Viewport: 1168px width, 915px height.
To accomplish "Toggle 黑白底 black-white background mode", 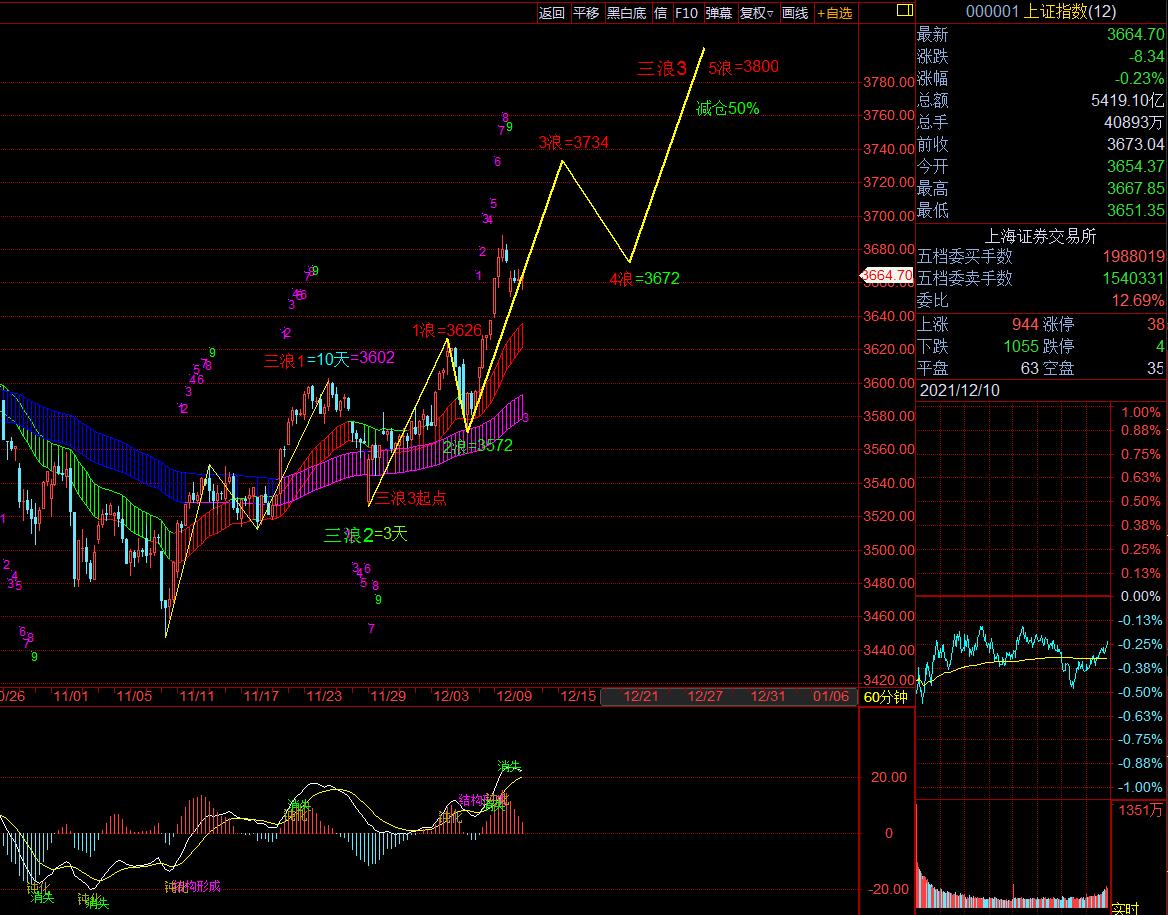I will point(627,13).
